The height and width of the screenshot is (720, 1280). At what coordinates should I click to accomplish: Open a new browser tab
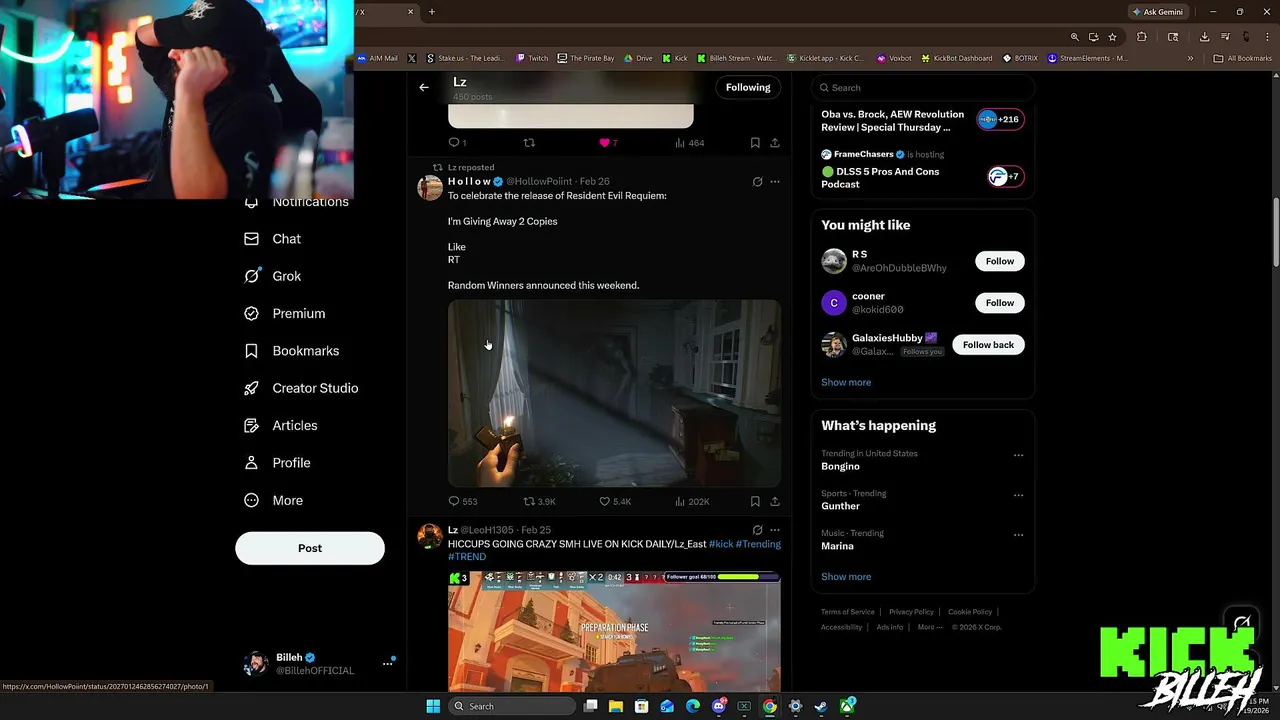[x=432, y=12]
